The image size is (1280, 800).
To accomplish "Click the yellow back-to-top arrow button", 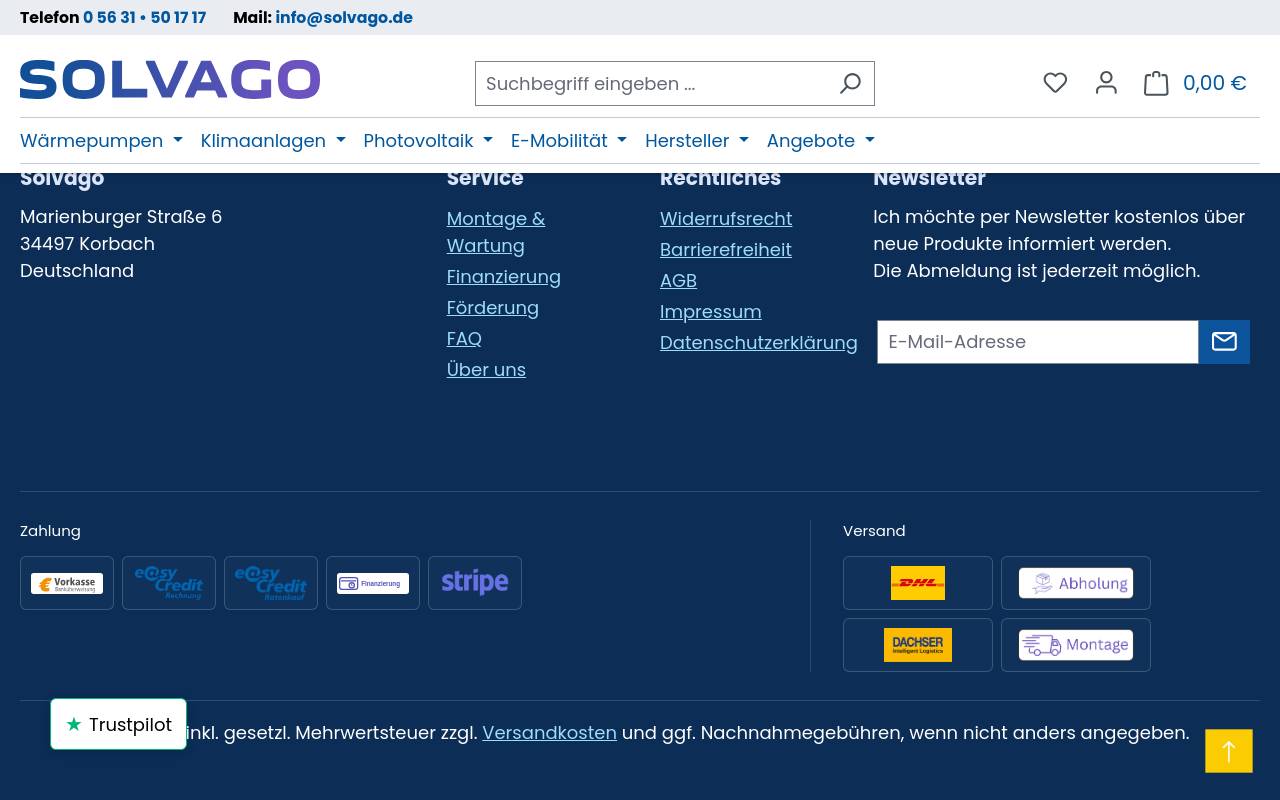I will (1229, 751).
